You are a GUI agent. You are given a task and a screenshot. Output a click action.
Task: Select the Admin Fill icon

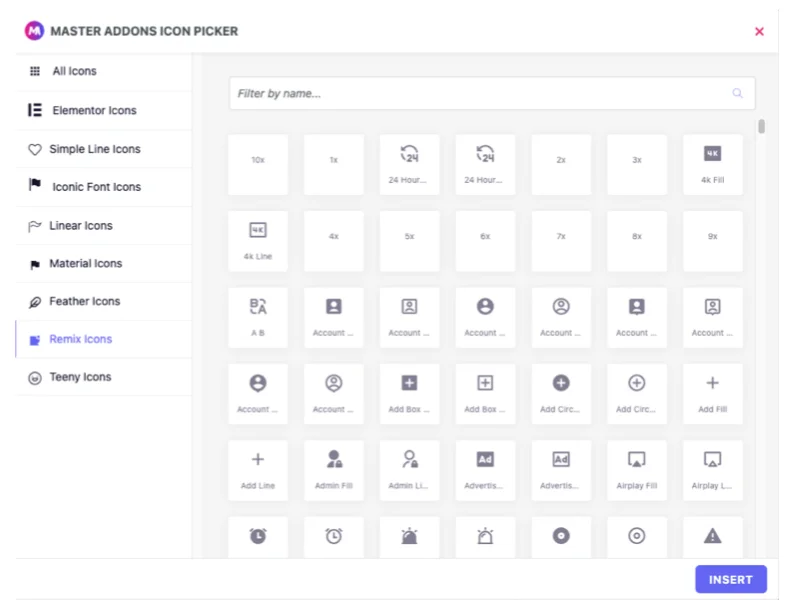[x=334, y=470]
